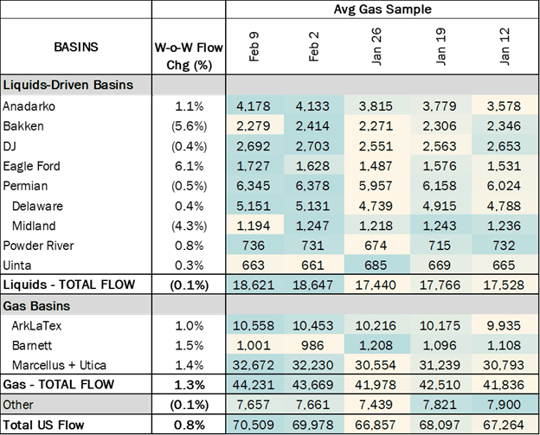Screen dimensions: 540x435
Task: Select Marcellus + Utica Feb 9 value 32,672
Action: click(253, 365)
